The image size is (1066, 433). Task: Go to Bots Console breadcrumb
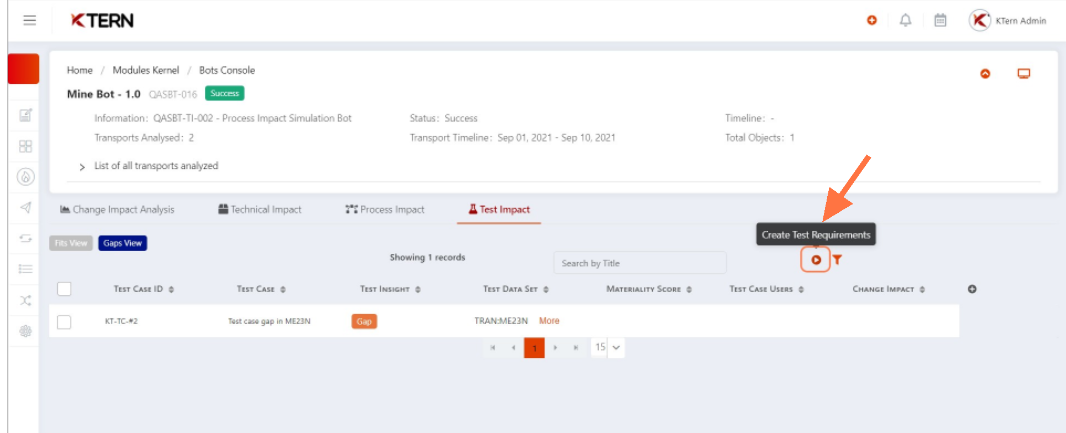227,70
